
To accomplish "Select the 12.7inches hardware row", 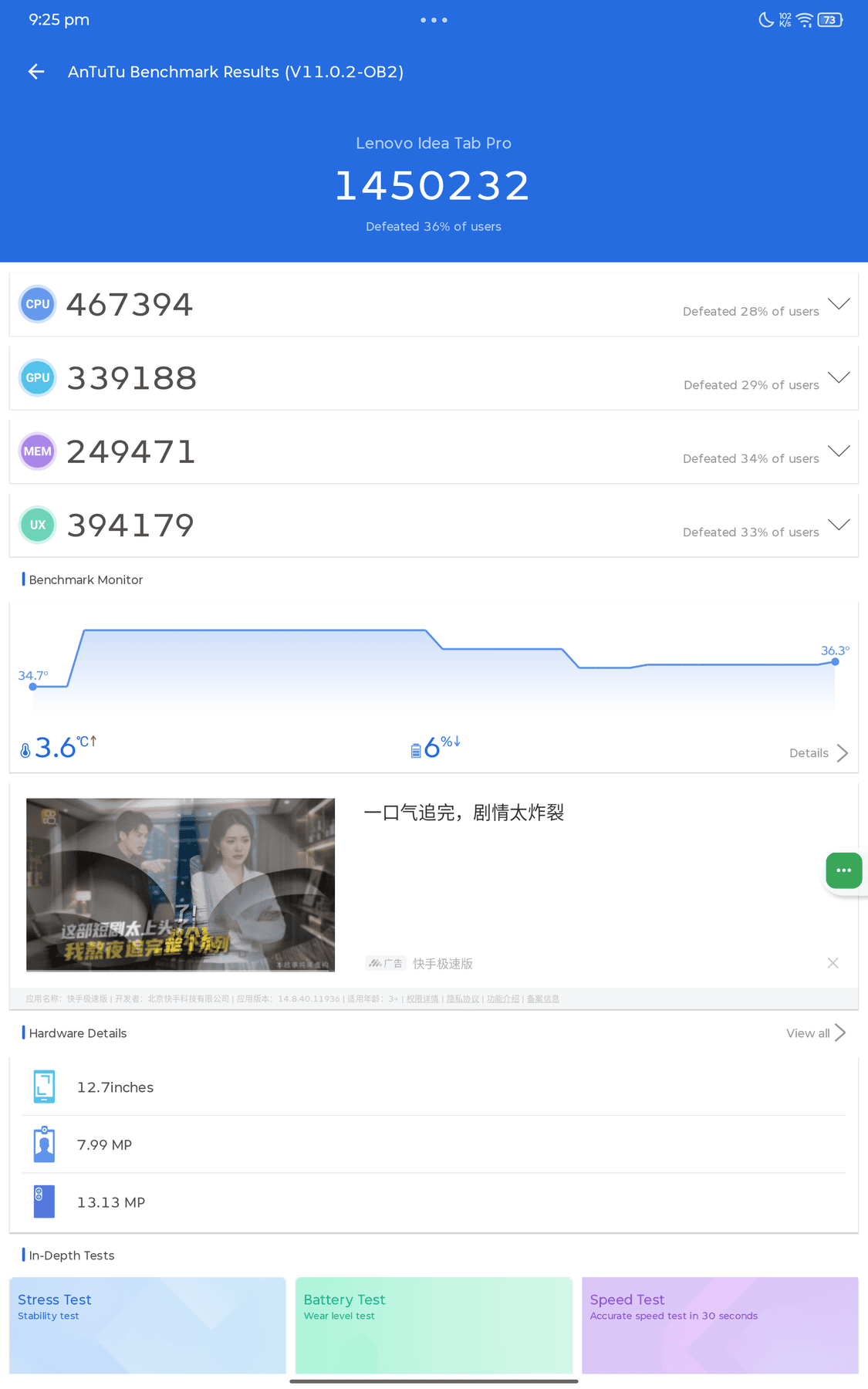I will tap(434, 1087).
